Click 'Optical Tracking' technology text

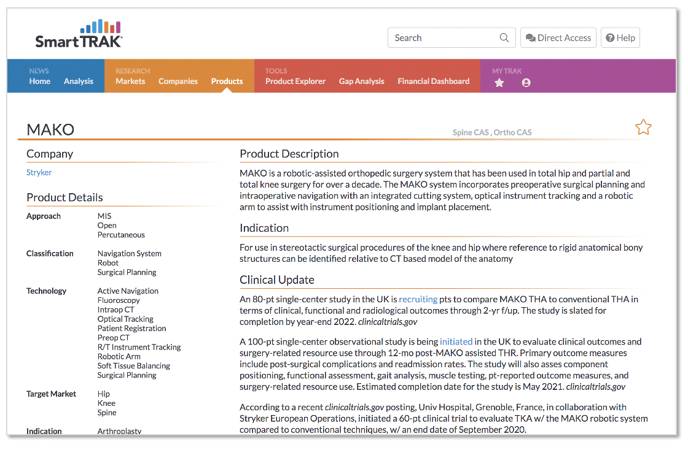[125, 319]
